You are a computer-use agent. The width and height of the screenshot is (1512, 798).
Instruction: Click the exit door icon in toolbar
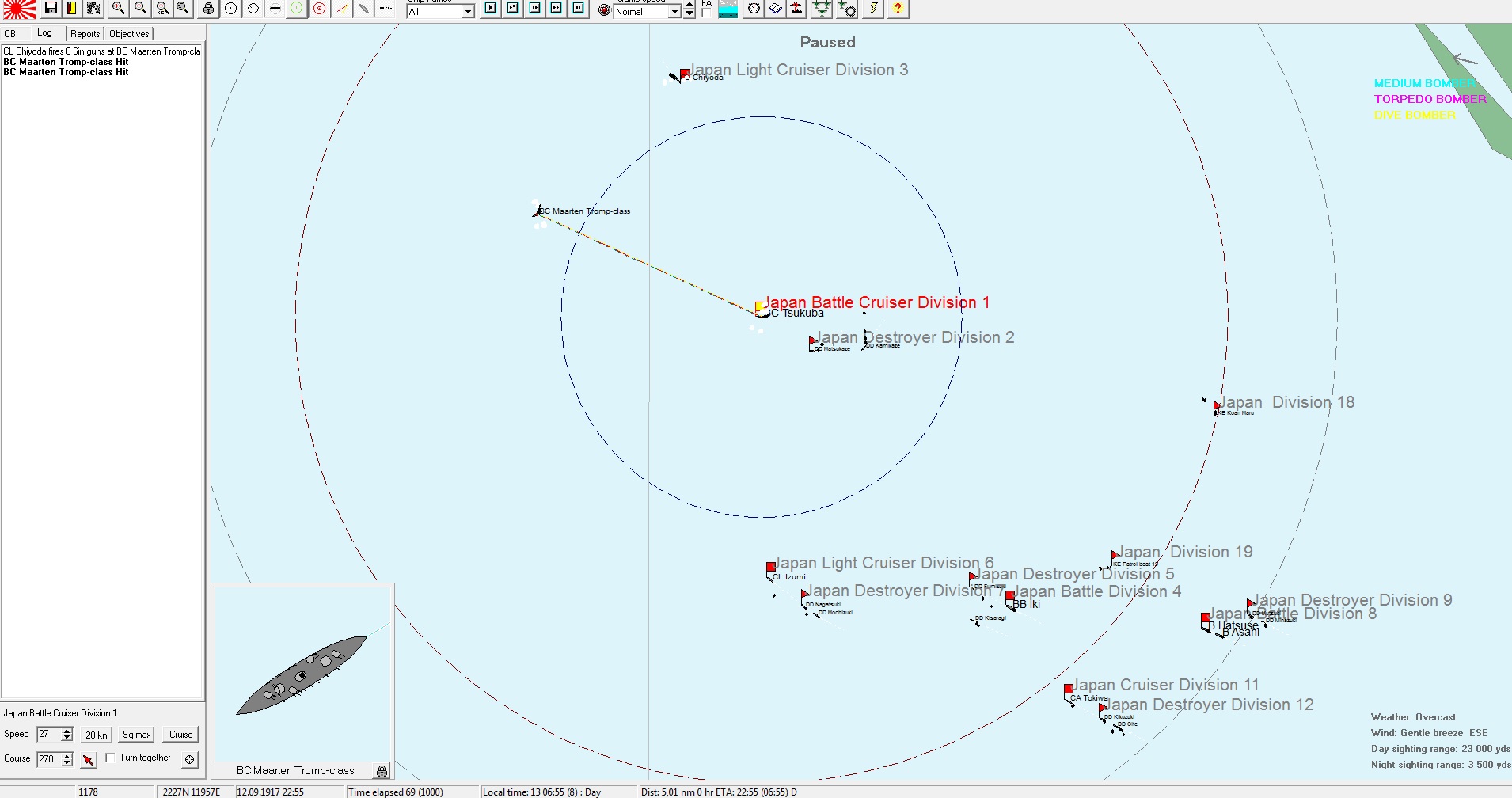click(x=71, y=9)
